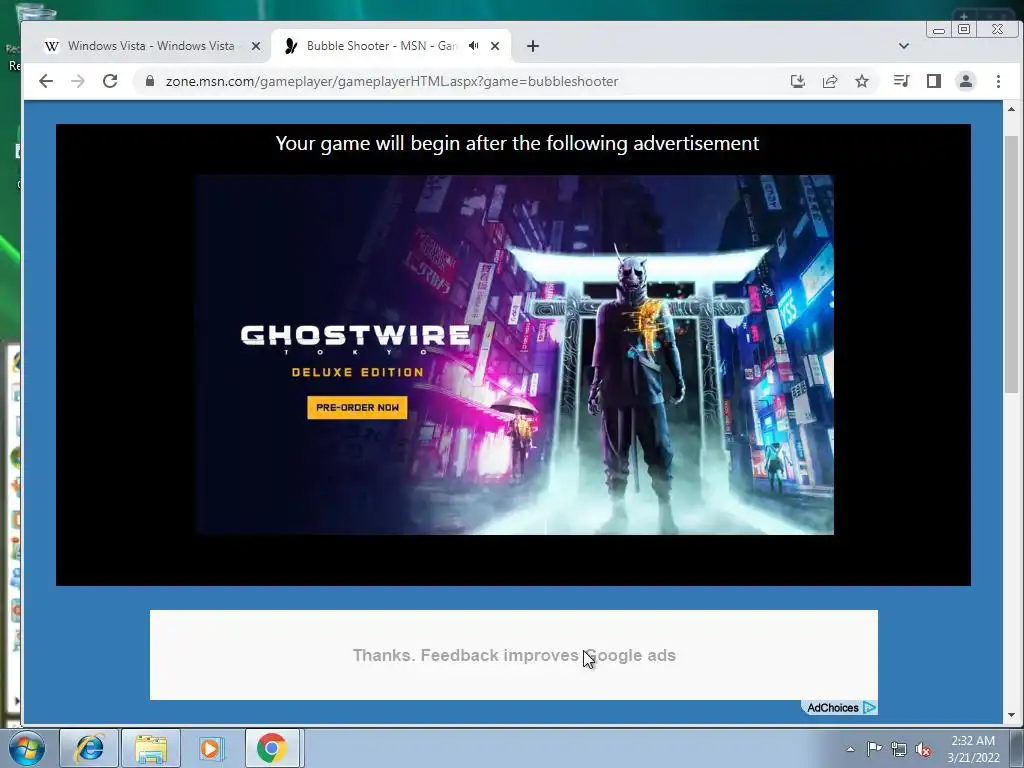1024x768 pixels.
Task: Click the muted volume tray icon
Action: coord(923,750)
